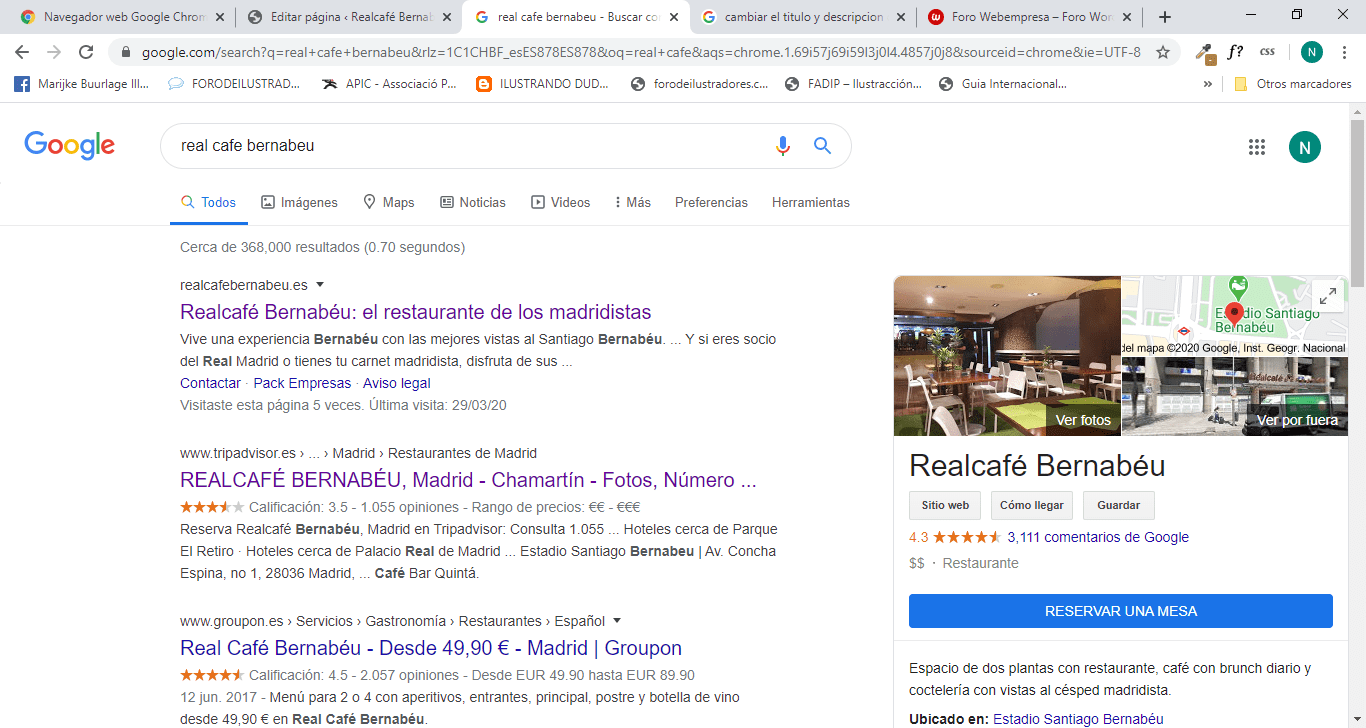Screen dimensions: 1366x728
Task: Click the Chrome address bar URL
Action: (640, 52)
